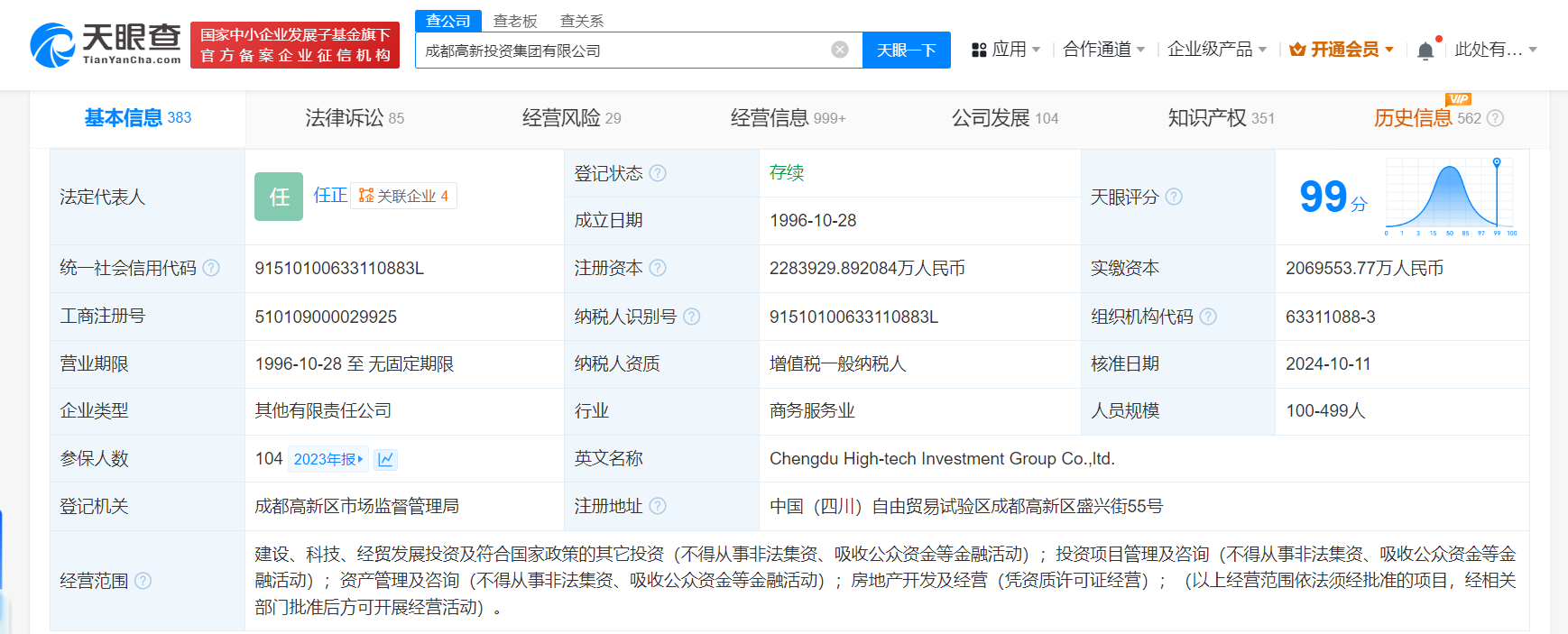Screen dimensions: 1568x634
Task: Show help for 历史信息 tab
Action: click(x=1495, y=118)
